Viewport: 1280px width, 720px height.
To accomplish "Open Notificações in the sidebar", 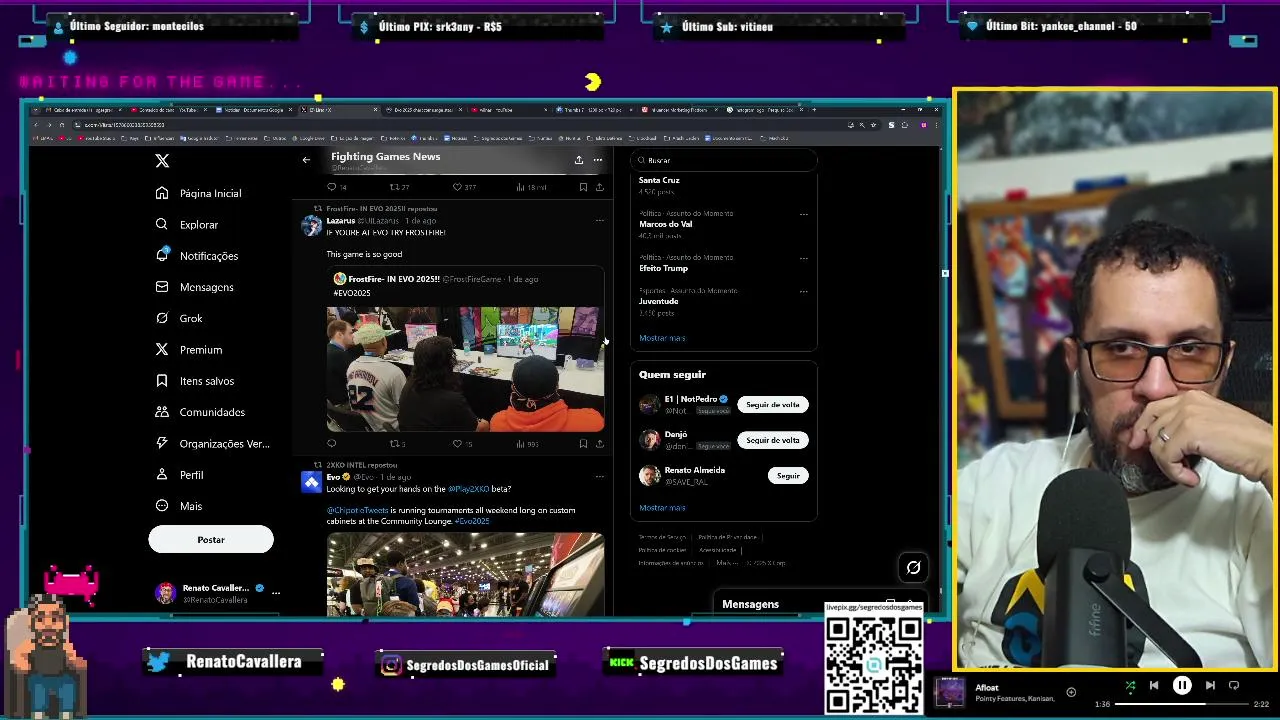I will 197,256.
